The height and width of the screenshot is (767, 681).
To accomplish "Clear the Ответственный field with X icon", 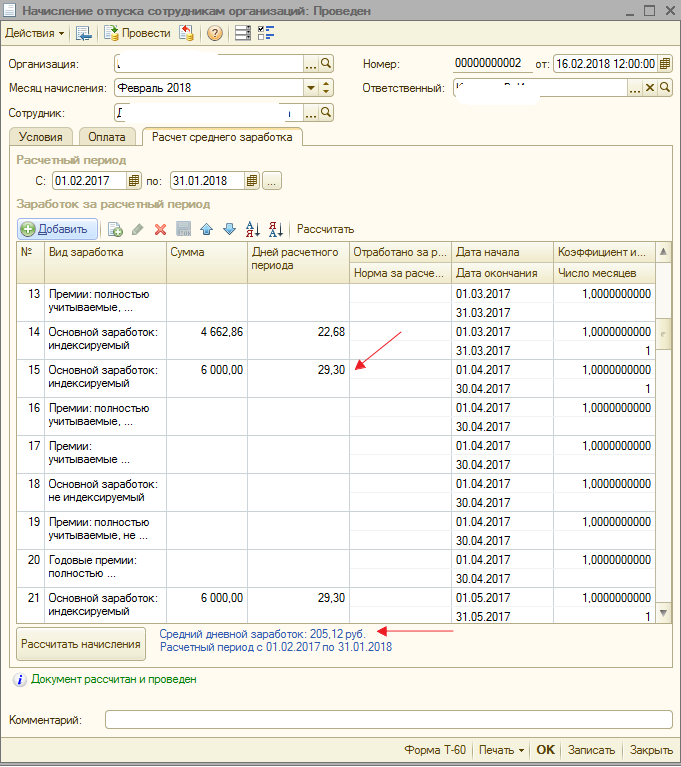I will click(649, 88).
